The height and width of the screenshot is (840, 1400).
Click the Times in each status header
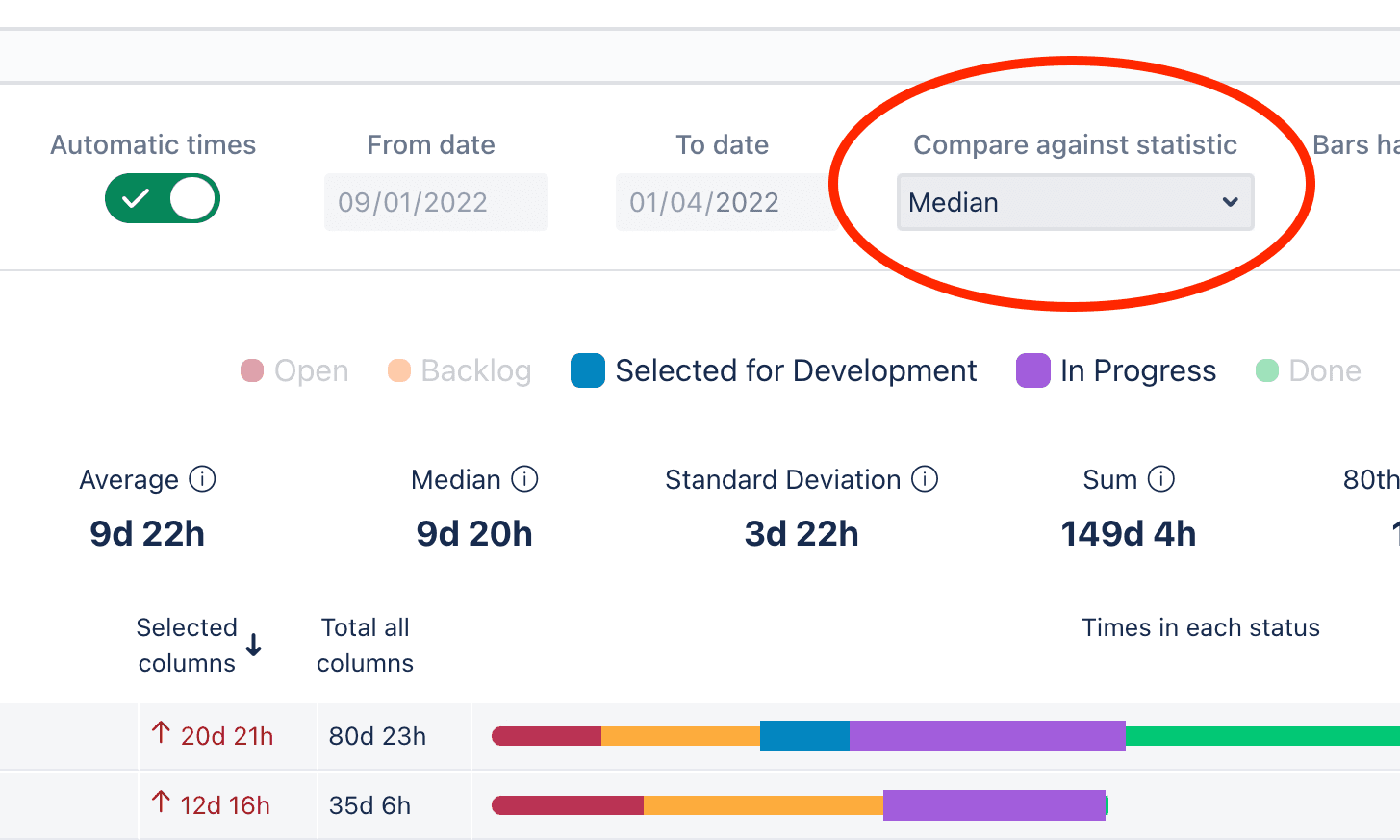pyautogui.click(x=1201, y=627)
